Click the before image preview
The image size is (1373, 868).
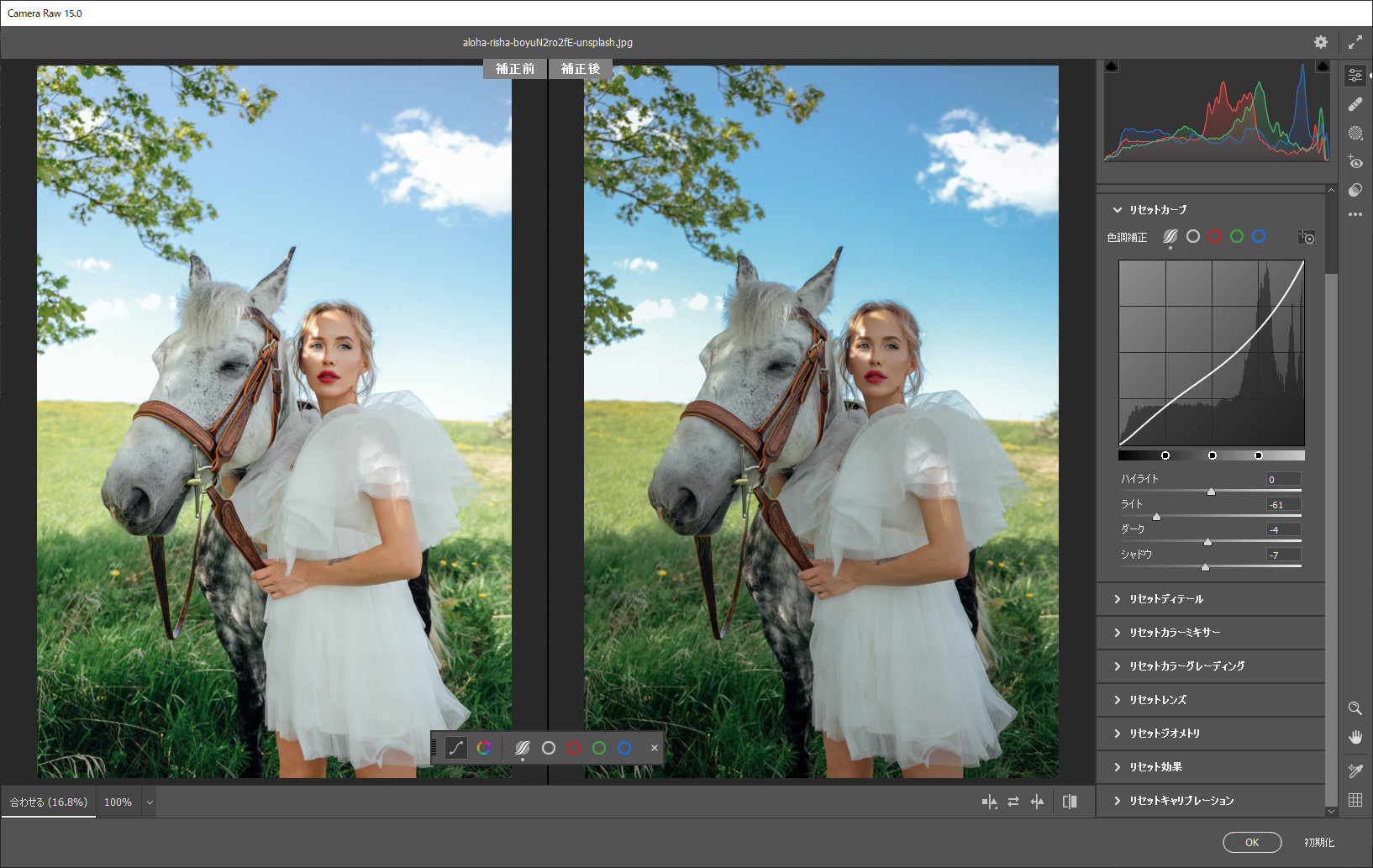click(x=274, y=422)
